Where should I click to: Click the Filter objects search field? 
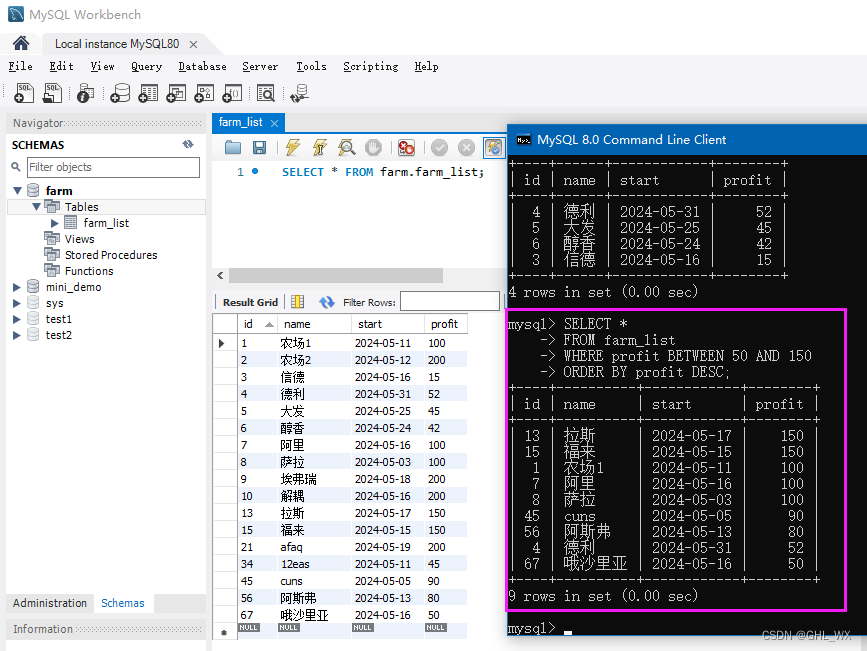point(113,167)
